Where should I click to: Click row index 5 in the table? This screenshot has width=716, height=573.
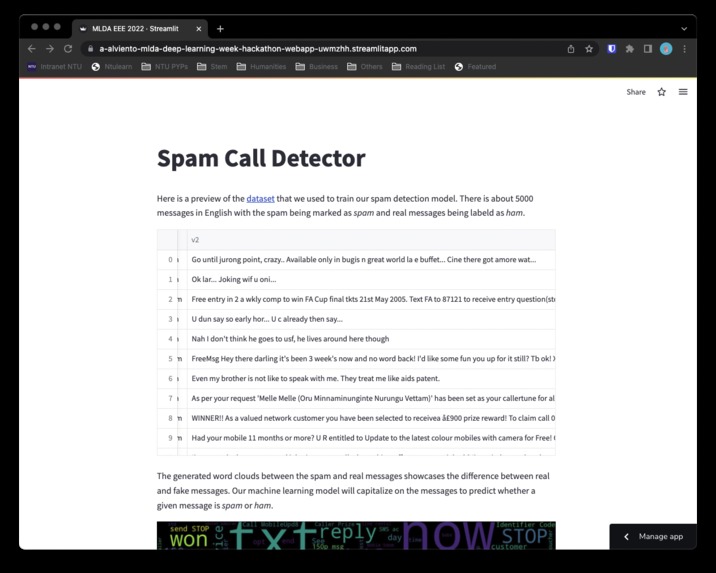[x=168, y=358]
